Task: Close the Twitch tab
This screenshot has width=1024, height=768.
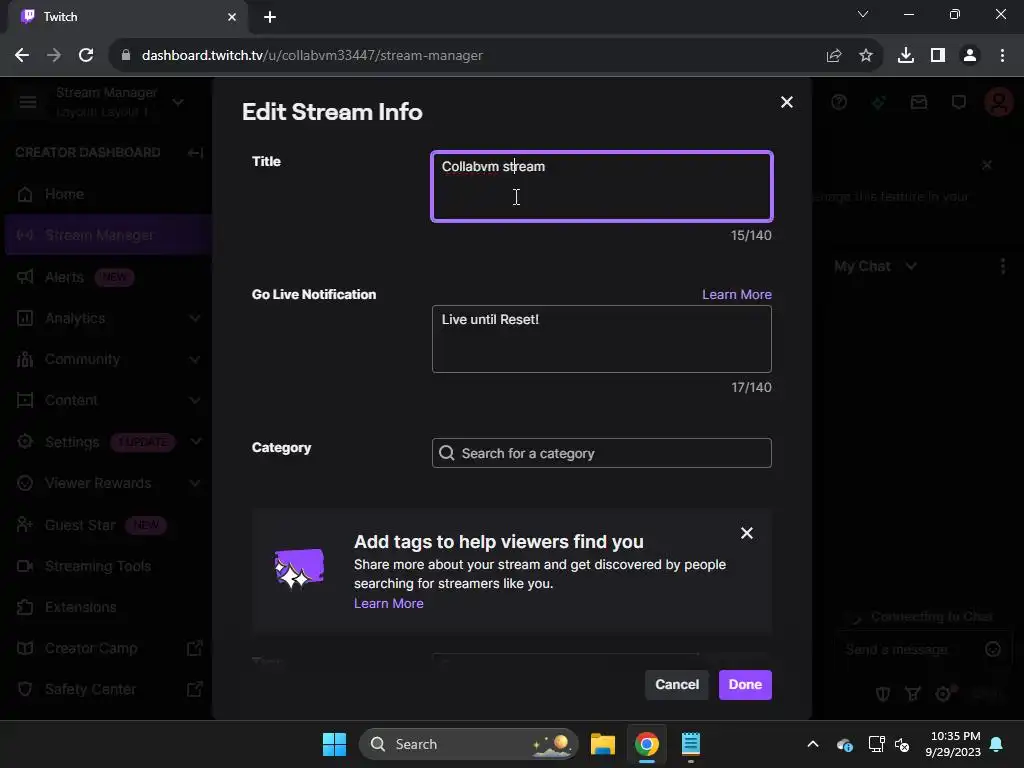Action: click(x=232, y=17)
